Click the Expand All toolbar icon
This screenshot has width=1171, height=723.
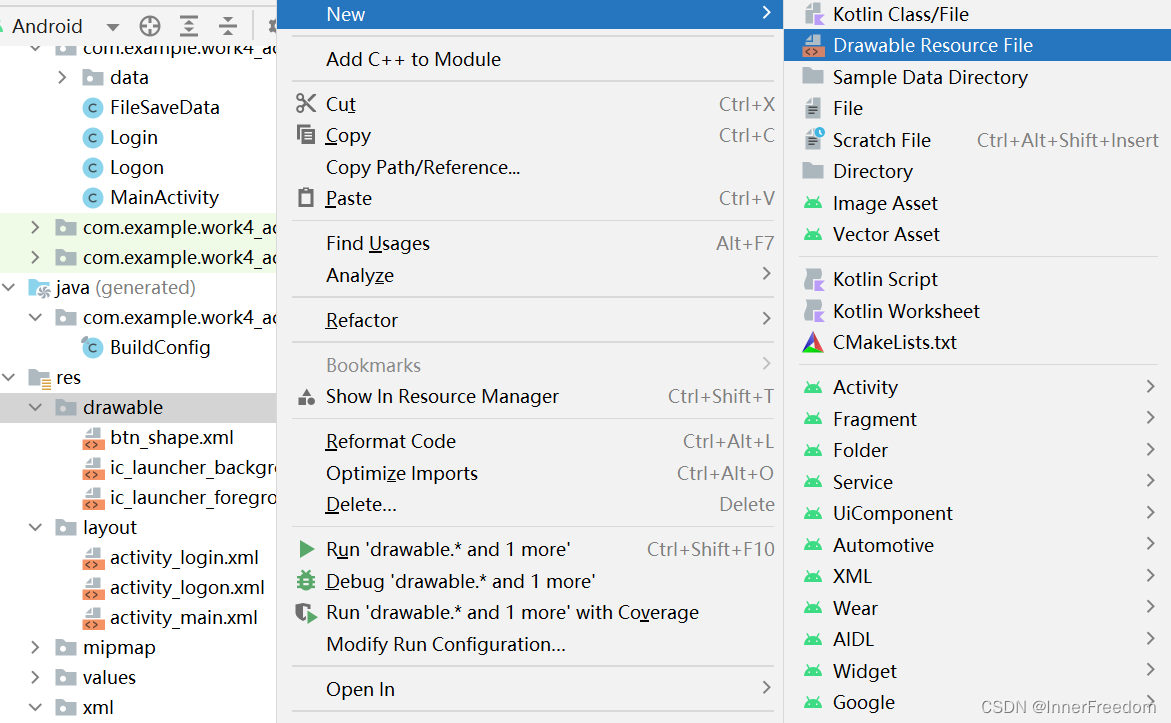pos(189,26)
